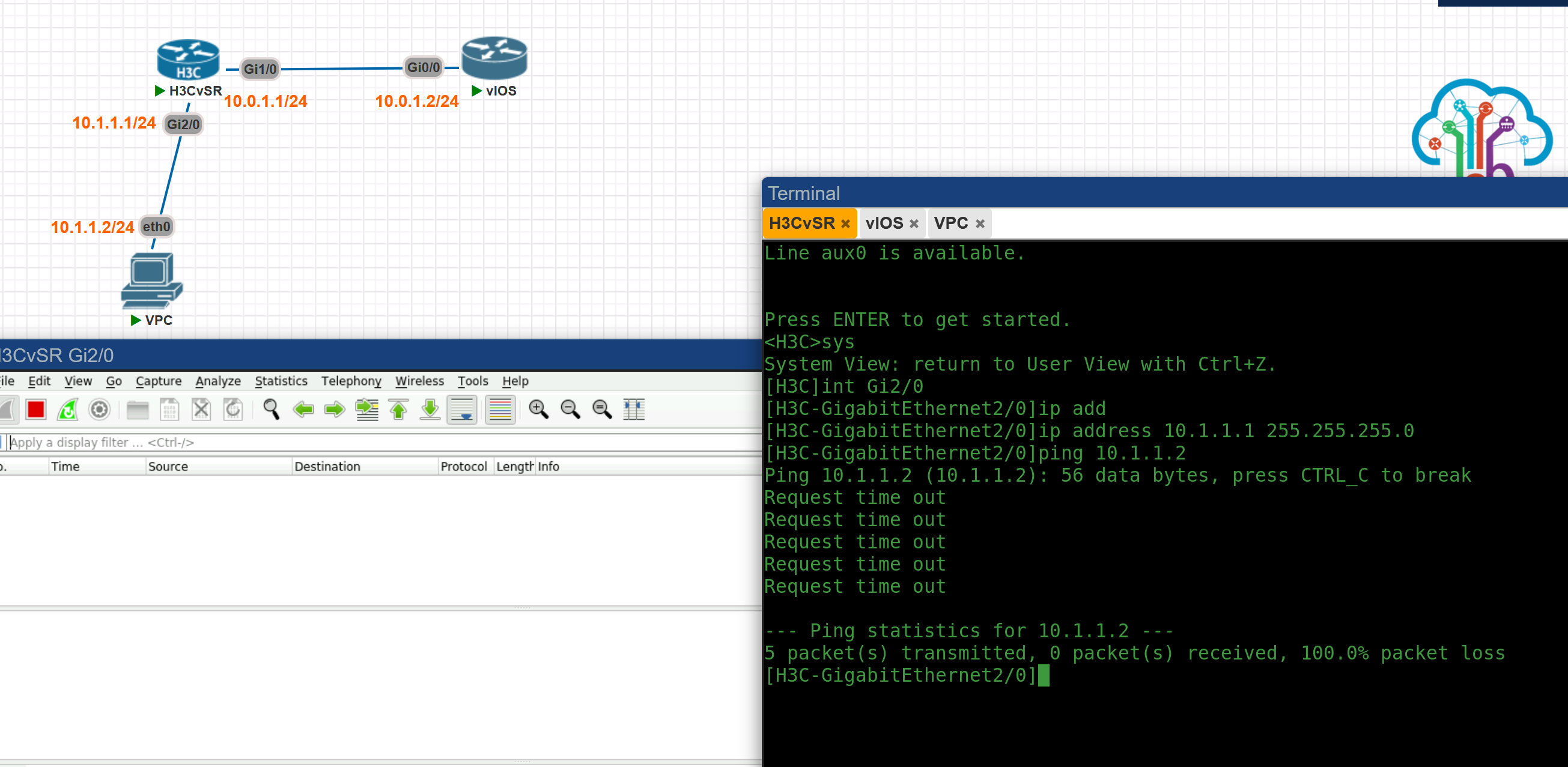Image resolution: width=1568 pixels, height=767 pixels.
Task: Click in the display filter input field
Action: coord(243,443)
